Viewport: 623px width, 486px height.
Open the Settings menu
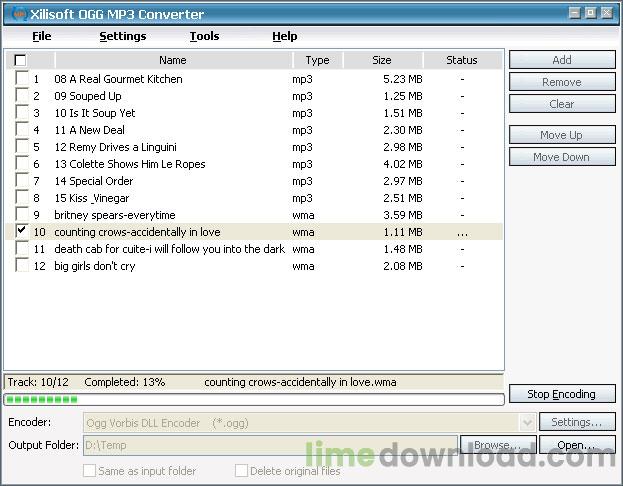[123, 36]
